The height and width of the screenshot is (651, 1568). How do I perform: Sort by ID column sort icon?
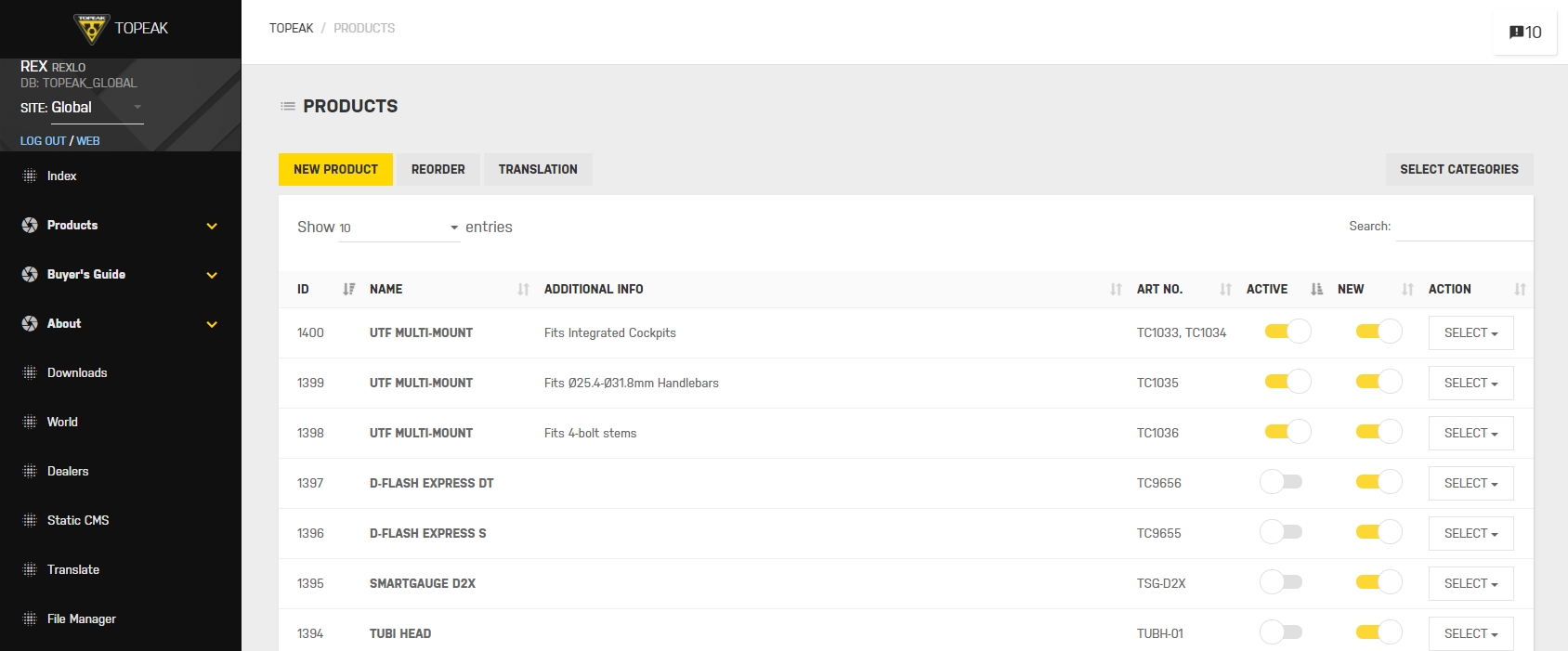pyautogui.click(x=348, y=289)
